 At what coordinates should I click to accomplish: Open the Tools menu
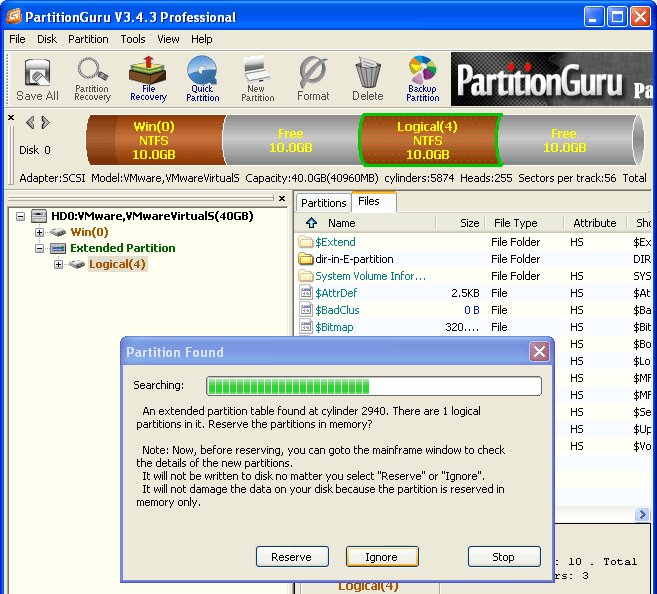tap(133, 39)
